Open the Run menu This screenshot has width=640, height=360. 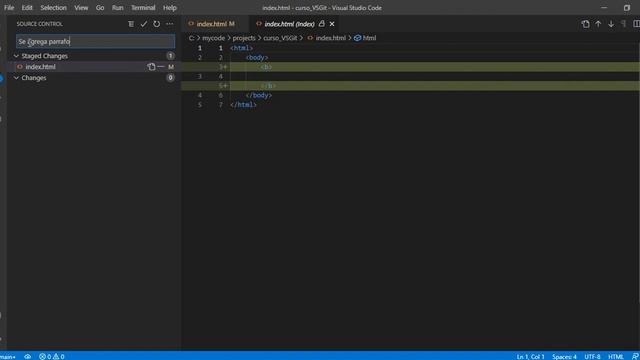[118, 8]
